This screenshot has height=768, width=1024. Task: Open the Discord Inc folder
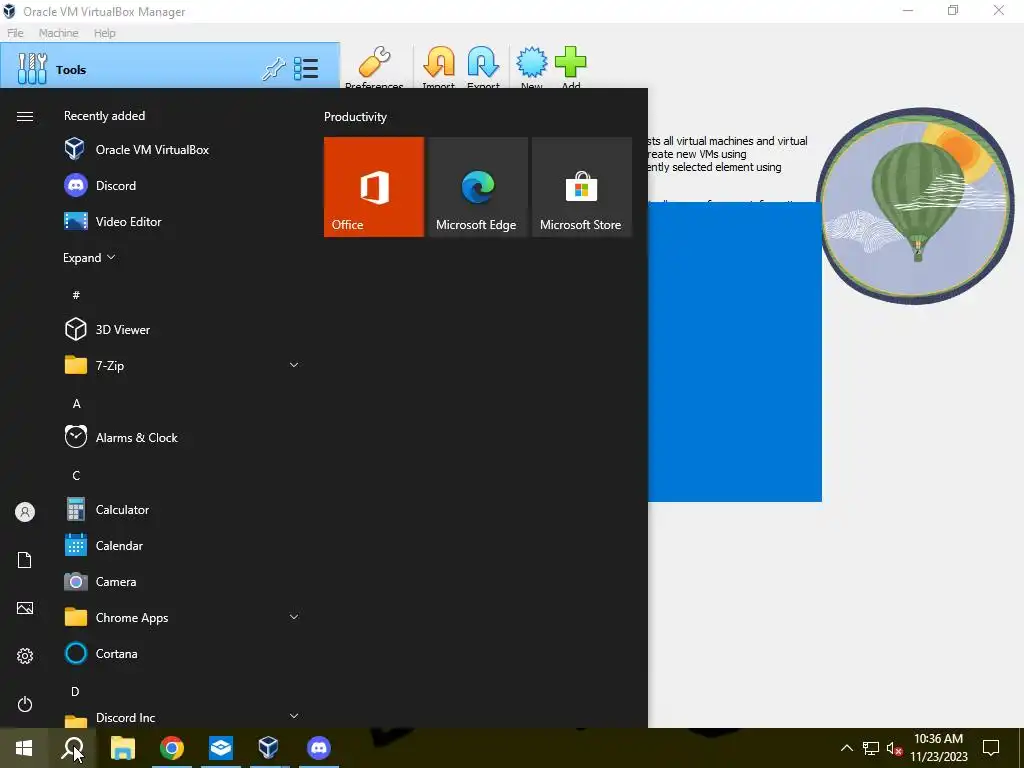tap(181, 717)
